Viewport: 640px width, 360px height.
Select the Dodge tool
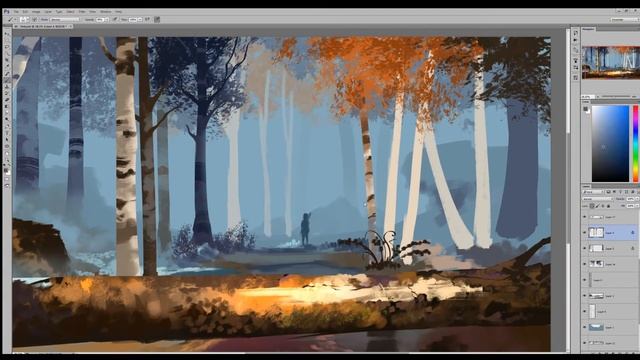click(x=7, y=119)
